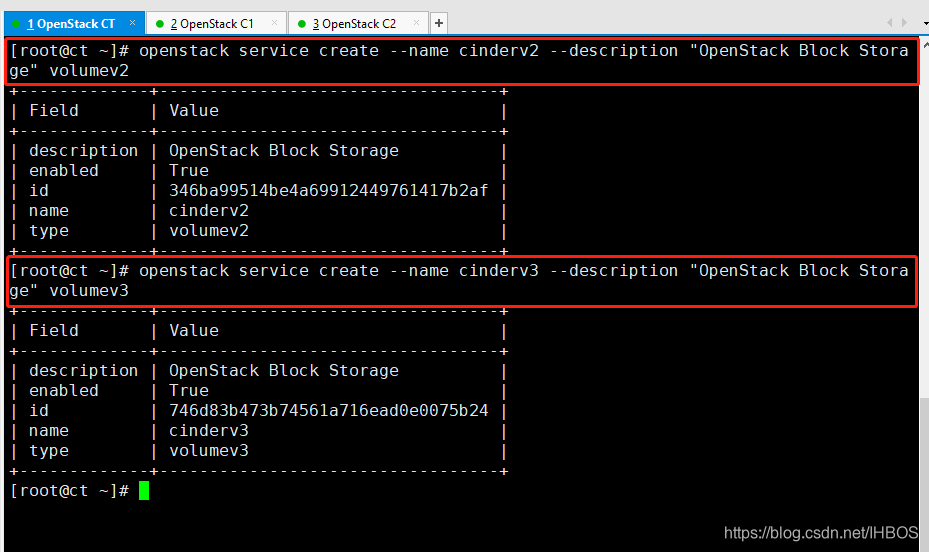This screenshot has width=929, height=552.
Task: Click the scroll tabs left arrow
Action: tap(889, 23)
